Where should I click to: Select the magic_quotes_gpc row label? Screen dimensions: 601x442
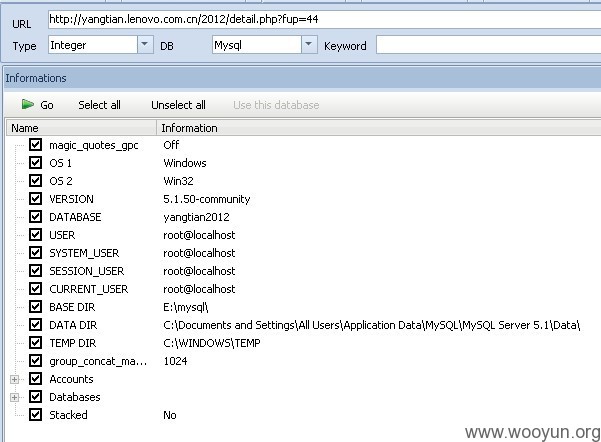tap(94, 145)
